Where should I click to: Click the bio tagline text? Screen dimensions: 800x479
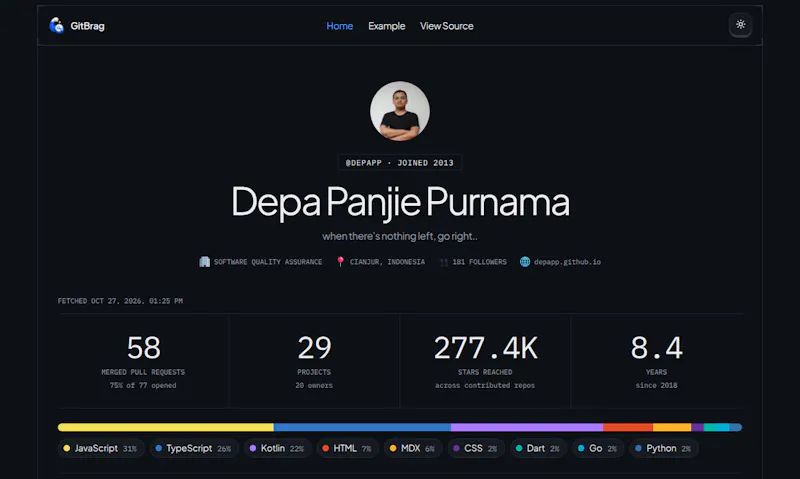pyautogui.click(x=399, y=236)
